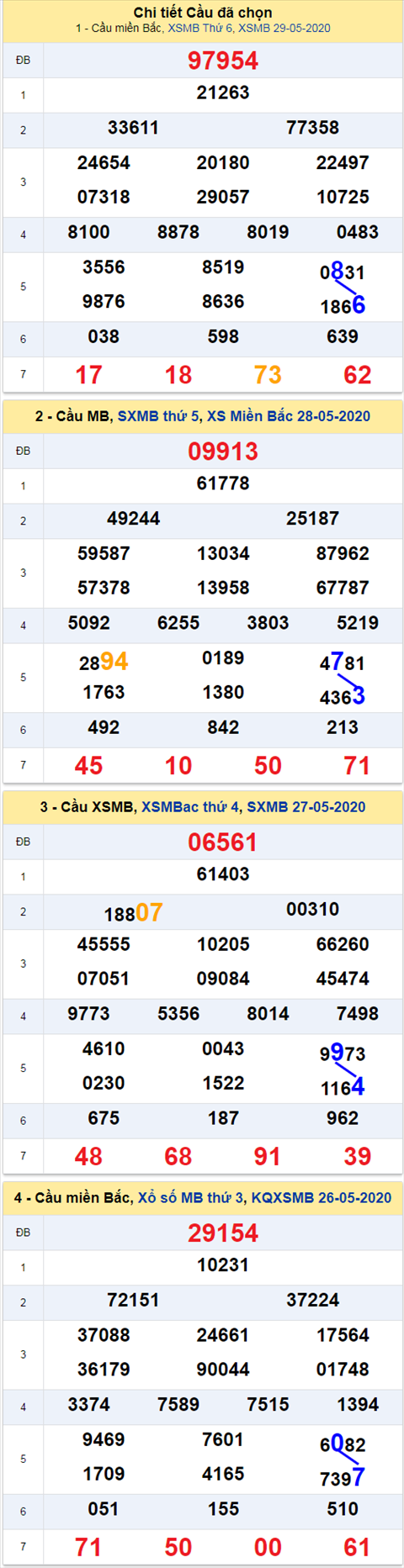The width and height of the screenshot is (404, 1568).
Task: Click prize number 7397 with blue 7
Action: pyautogui.click(x=343, y=1478)
